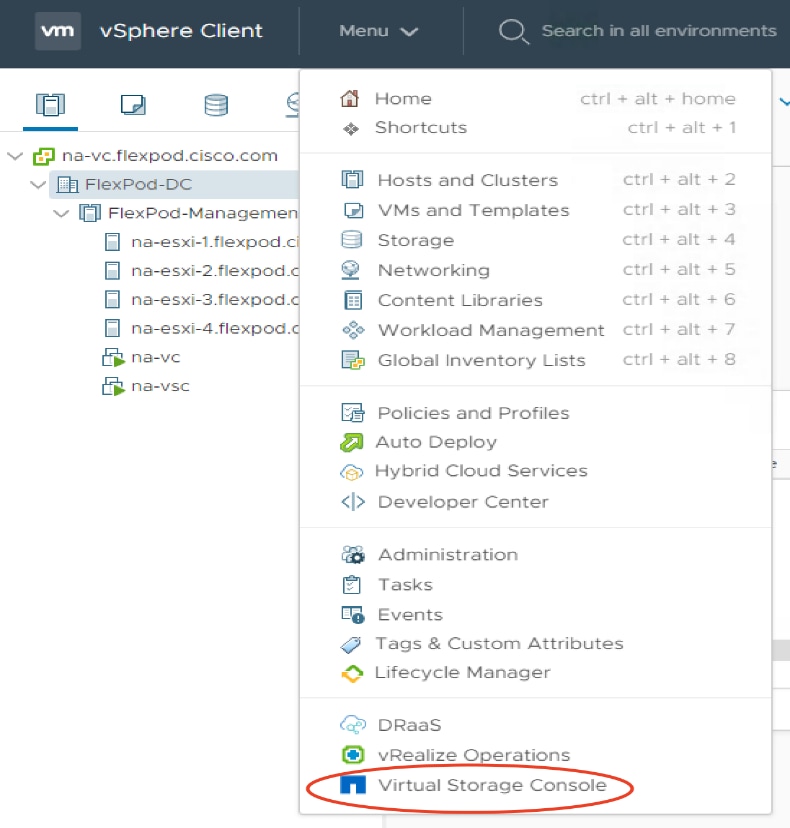Collapse the na-vc.flexpod.cisco.com tree node
This screenshot has width=790, height=828.
pos(15,156)
